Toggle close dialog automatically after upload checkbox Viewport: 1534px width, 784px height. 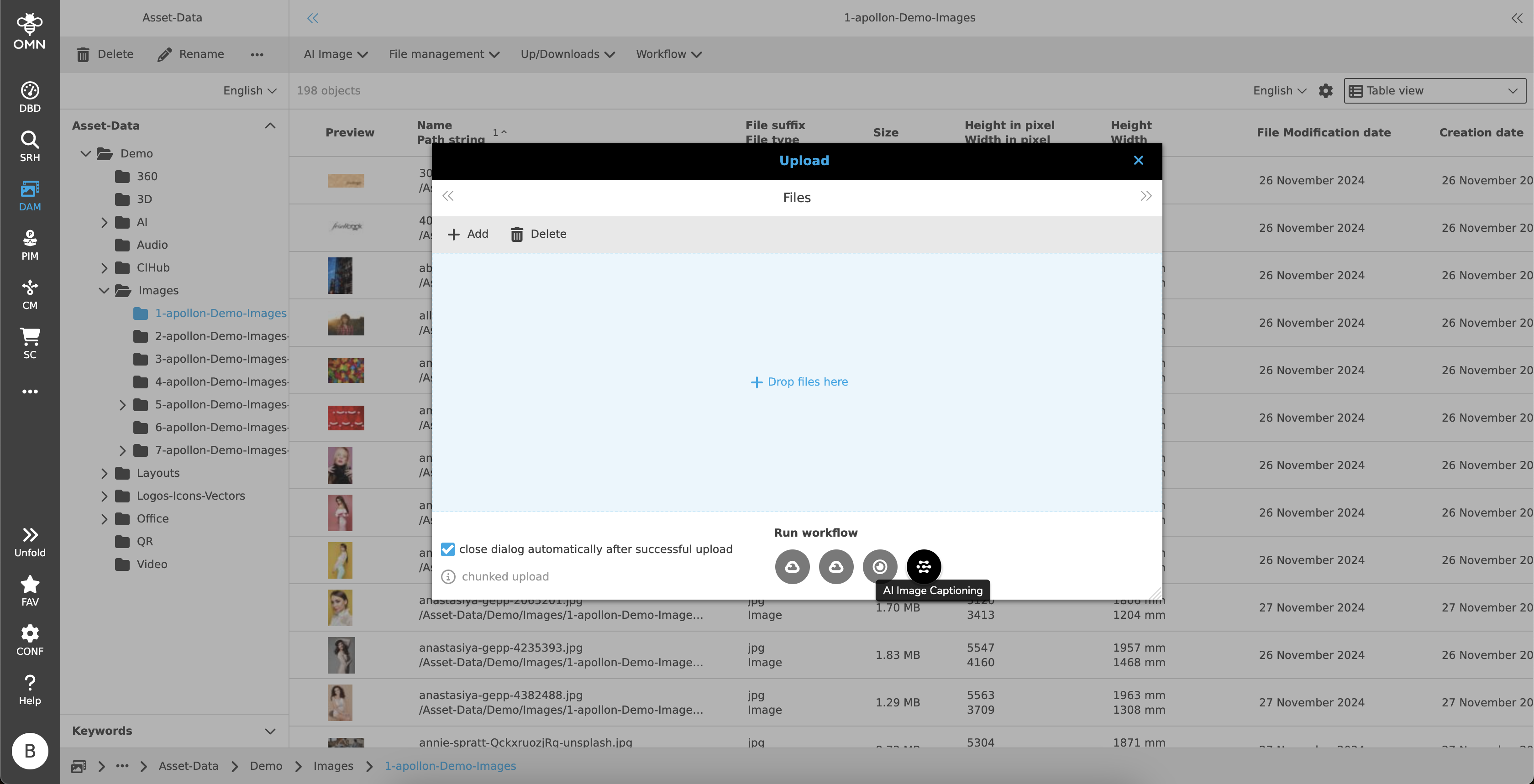tap(448, 549)
